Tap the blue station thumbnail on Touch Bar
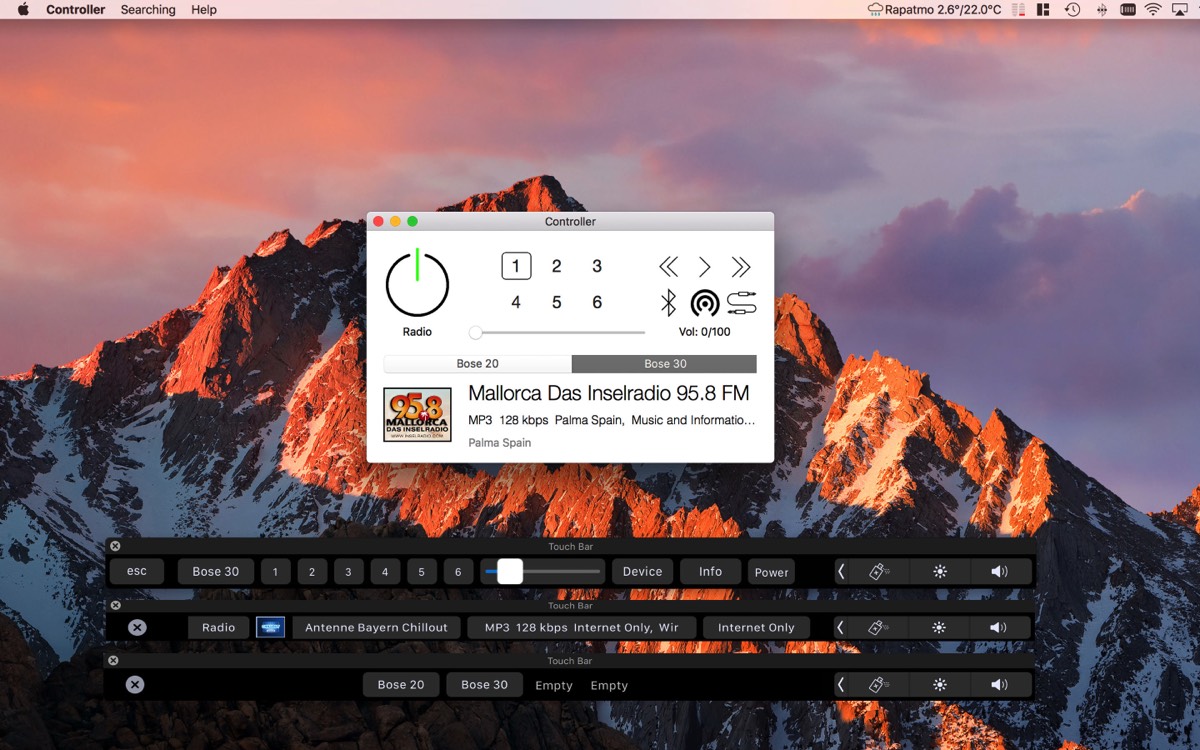This screenshot has height=750, width=1200. click(270, 627)
